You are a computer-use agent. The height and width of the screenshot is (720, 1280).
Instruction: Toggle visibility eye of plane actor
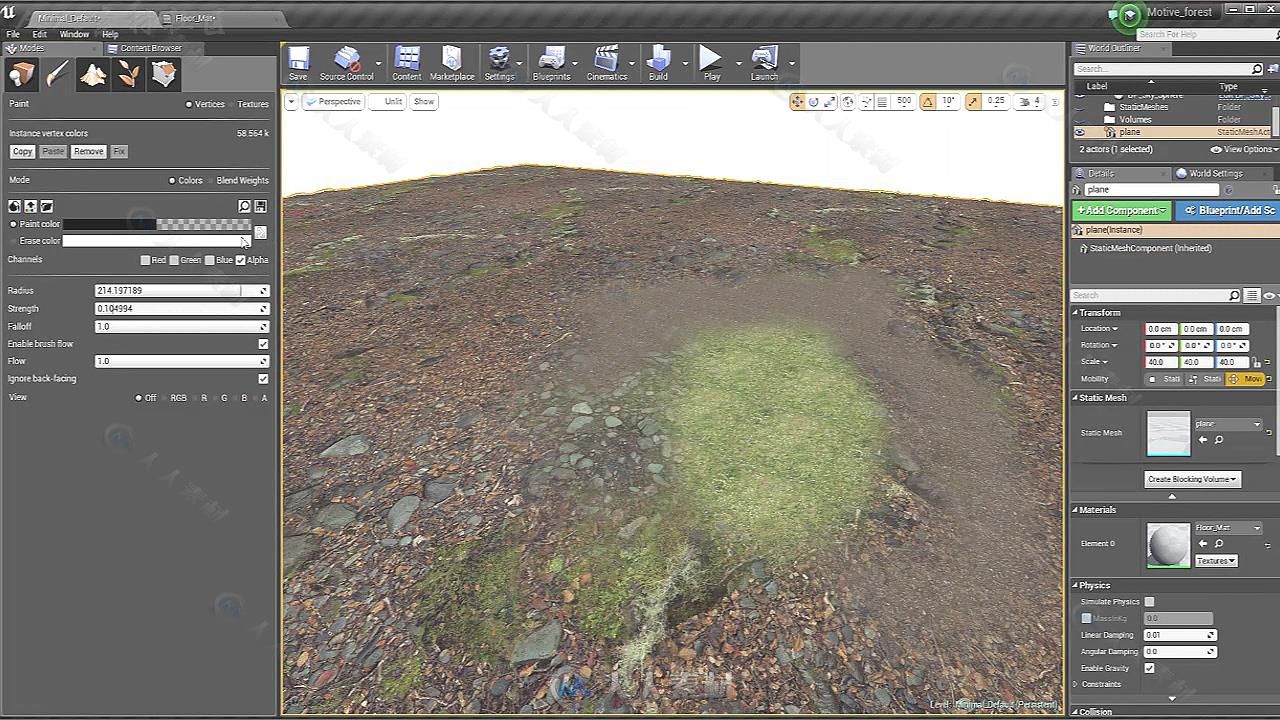pos(1079,132)
